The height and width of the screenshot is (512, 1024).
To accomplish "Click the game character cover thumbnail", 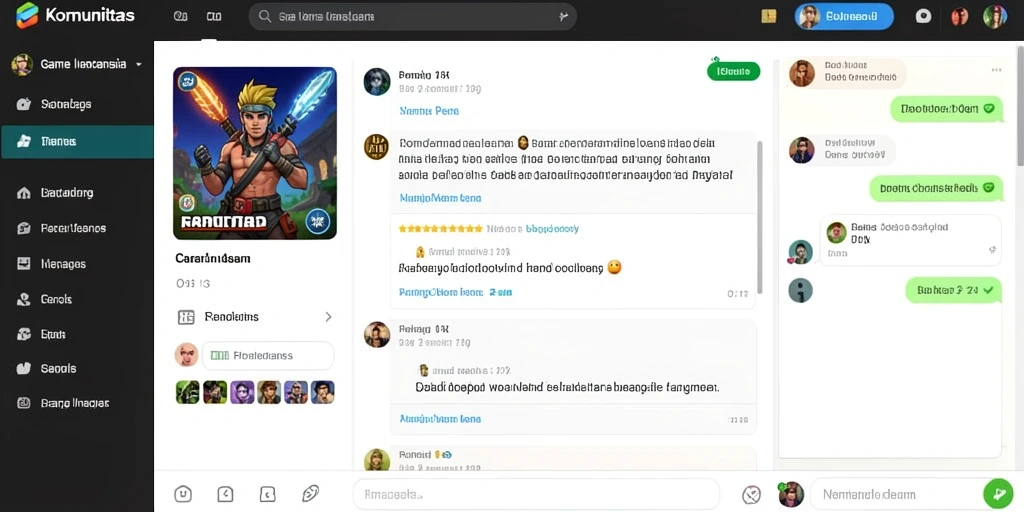I will click(x=255, y=153).
